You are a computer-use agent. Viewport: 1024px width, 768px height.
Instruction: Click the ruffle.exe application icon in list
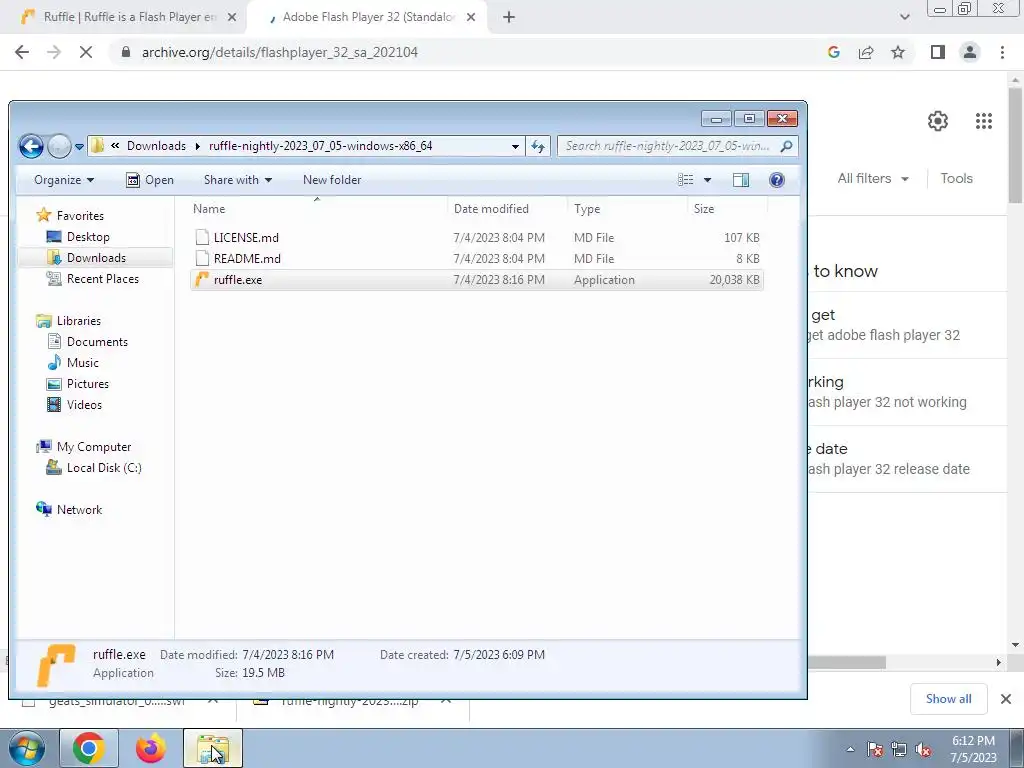(x=202, y=280)
